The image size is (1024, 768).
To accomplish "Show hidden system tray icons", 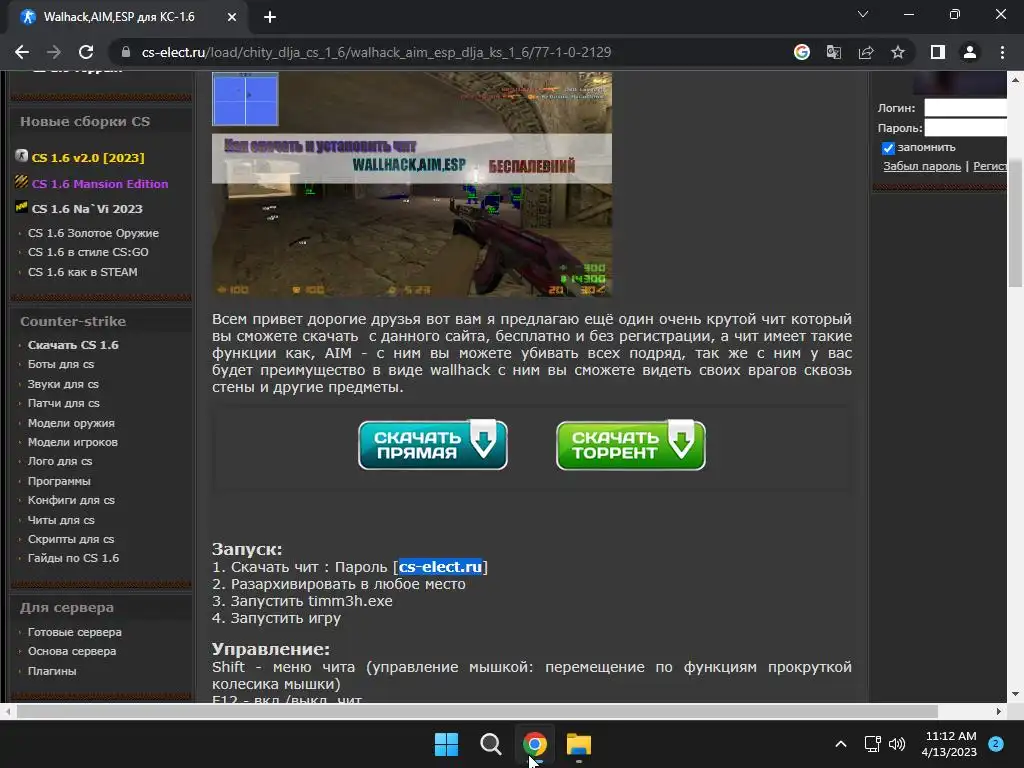I will [x=841, y=744].
